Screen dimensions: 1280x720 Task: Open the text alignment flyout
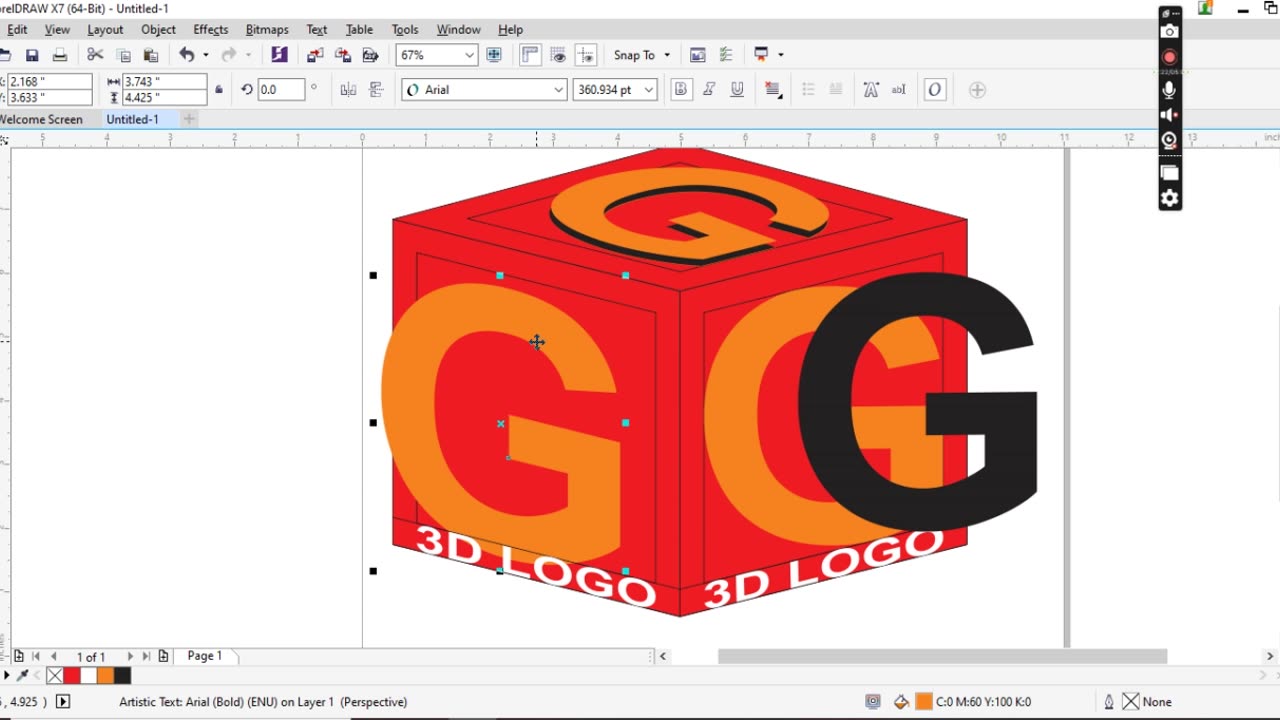pos(773,90)
